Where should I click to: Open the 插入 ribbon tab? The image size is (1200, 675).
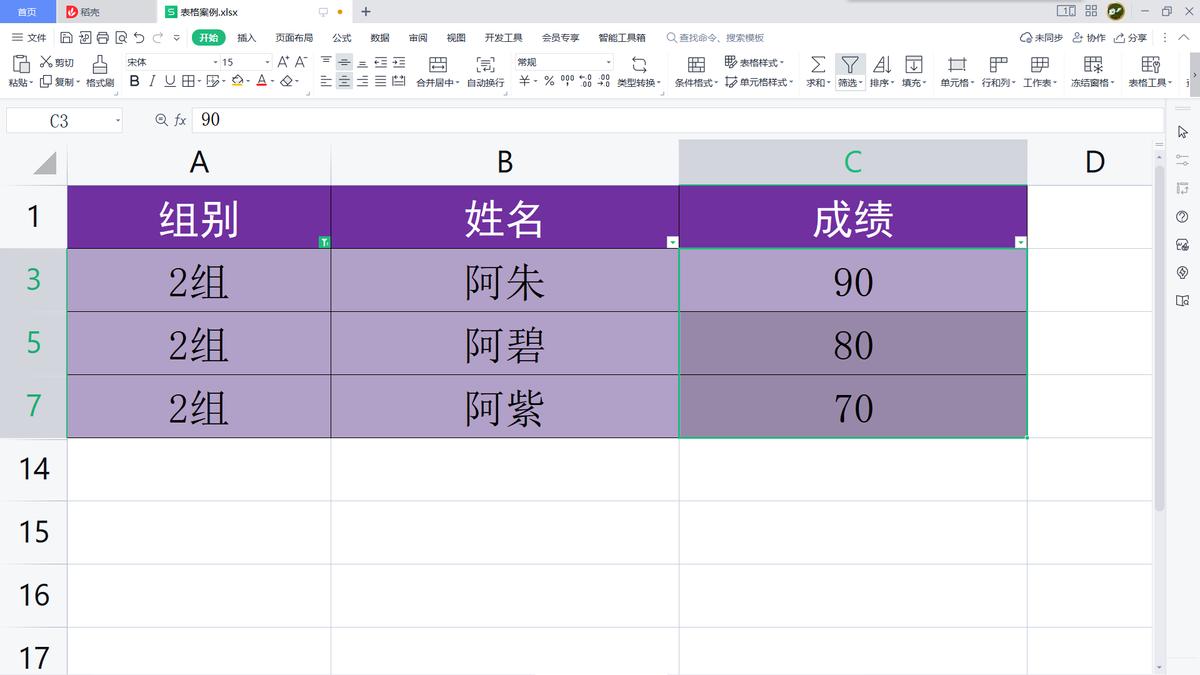click(245, 37)
